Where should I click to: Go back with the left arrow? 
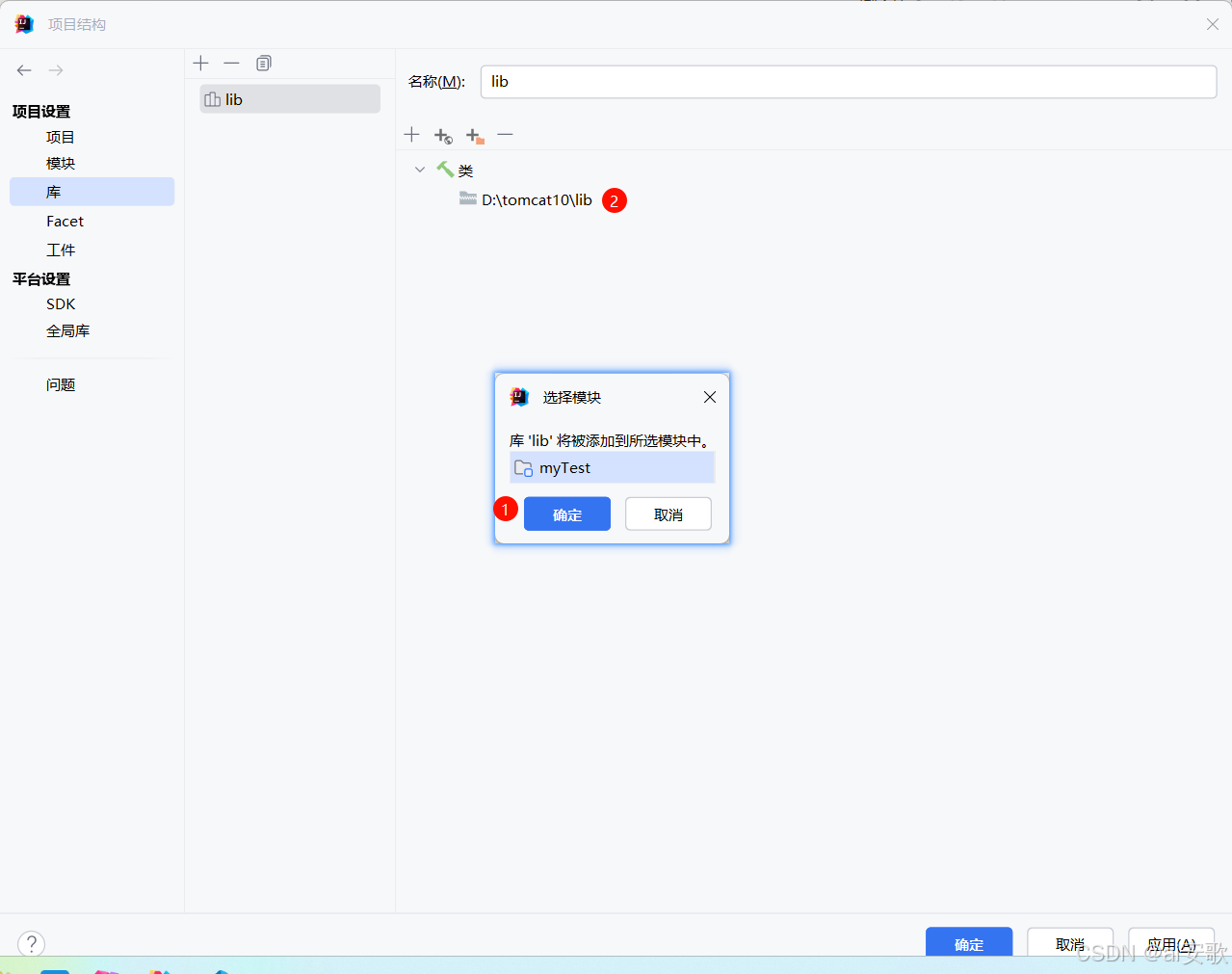pyautogui.click(x=24, y=70)
